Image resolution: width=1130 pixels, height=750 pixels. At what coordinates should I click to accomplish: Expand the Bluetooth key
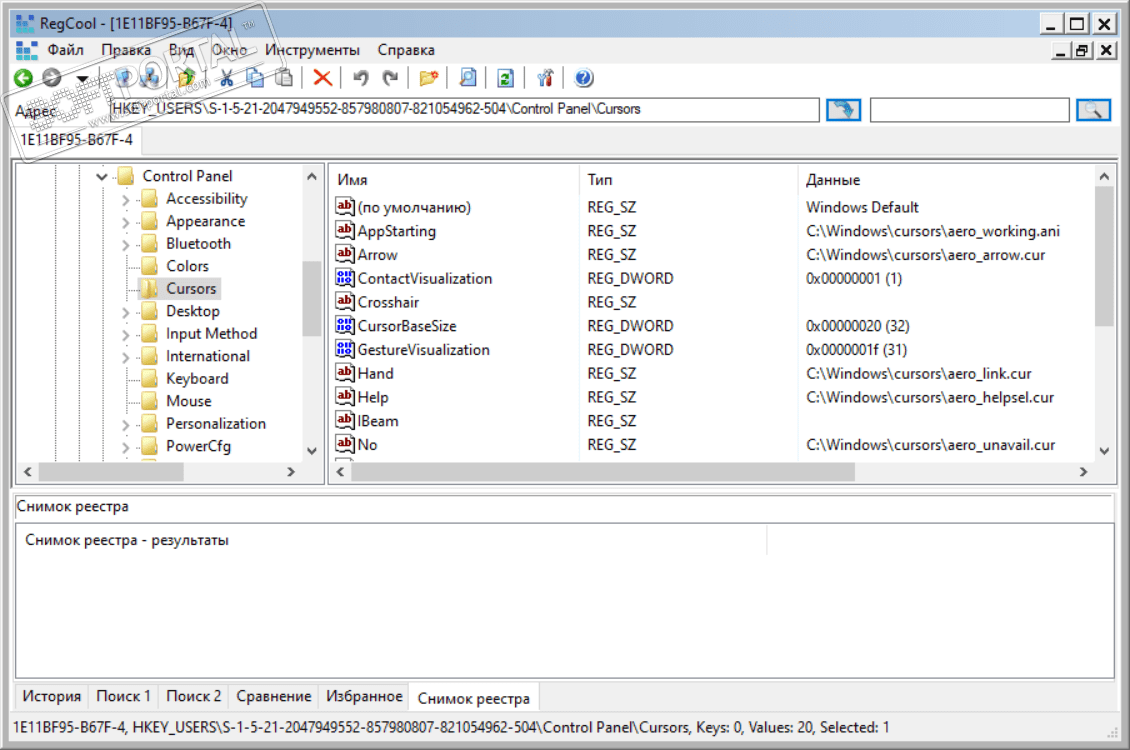[x=125, y=244]
